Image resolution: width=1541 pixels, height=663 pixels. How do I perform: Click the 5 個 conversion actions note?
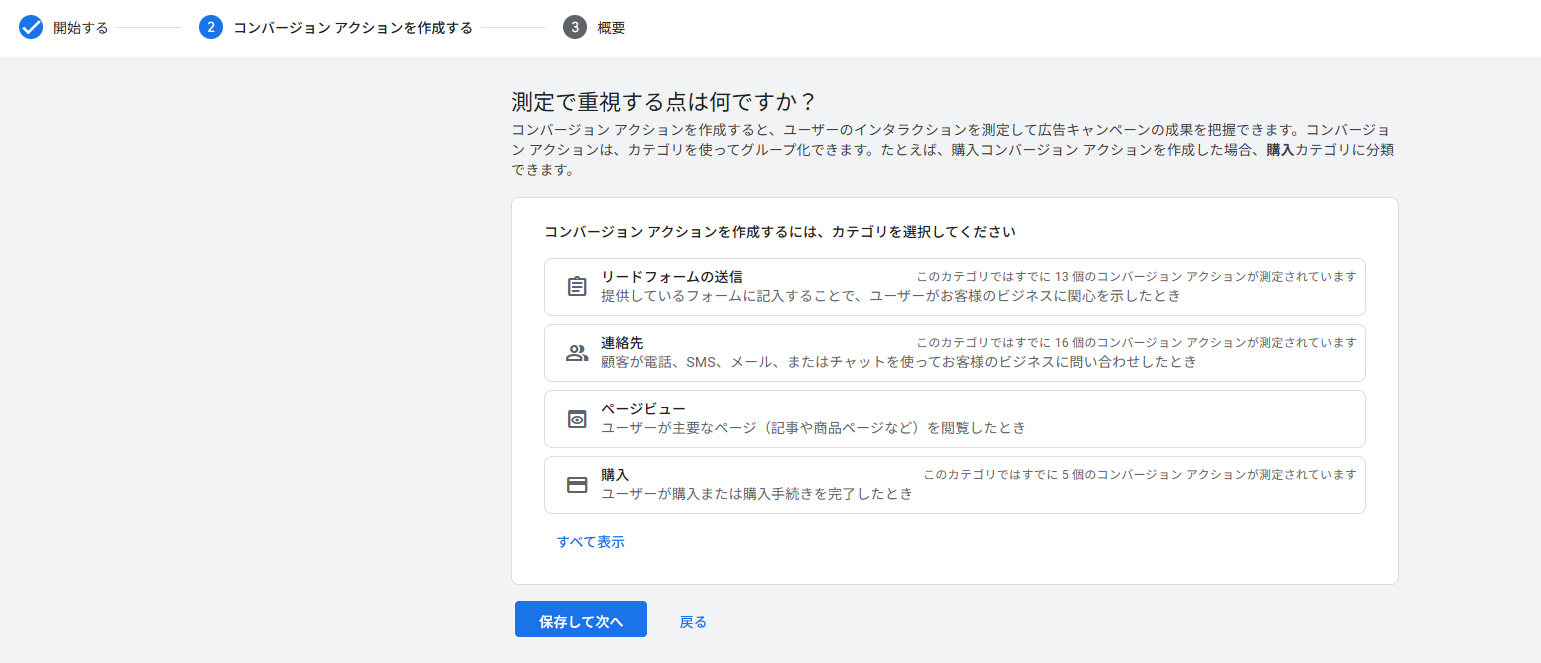[x=1139, y=475]
